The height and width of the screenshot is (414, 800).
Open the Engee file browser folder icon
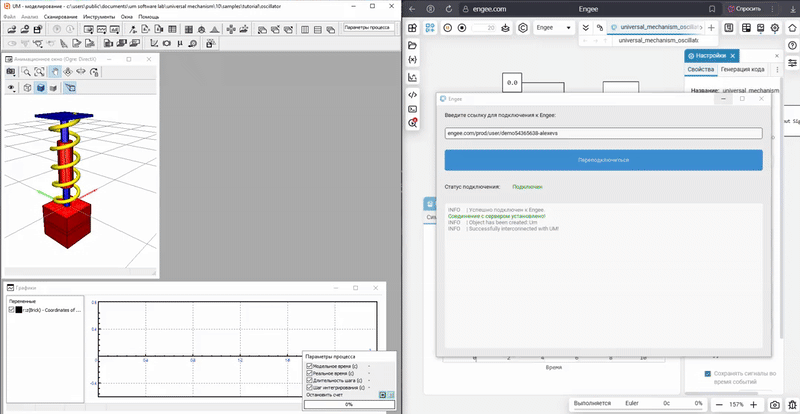412,45
